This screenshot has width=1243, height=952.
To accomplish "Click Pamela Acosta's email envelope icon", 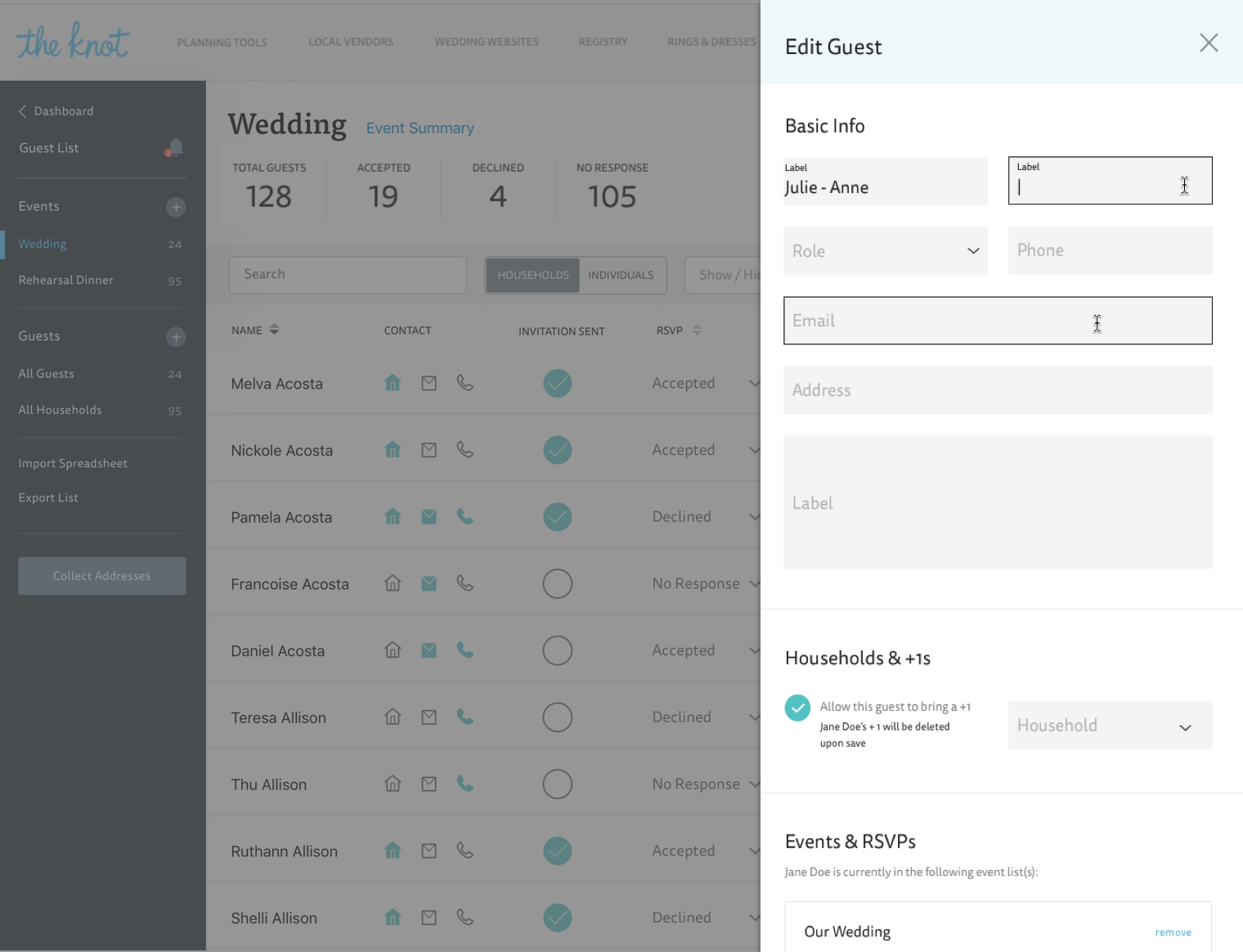I will 429,517.
